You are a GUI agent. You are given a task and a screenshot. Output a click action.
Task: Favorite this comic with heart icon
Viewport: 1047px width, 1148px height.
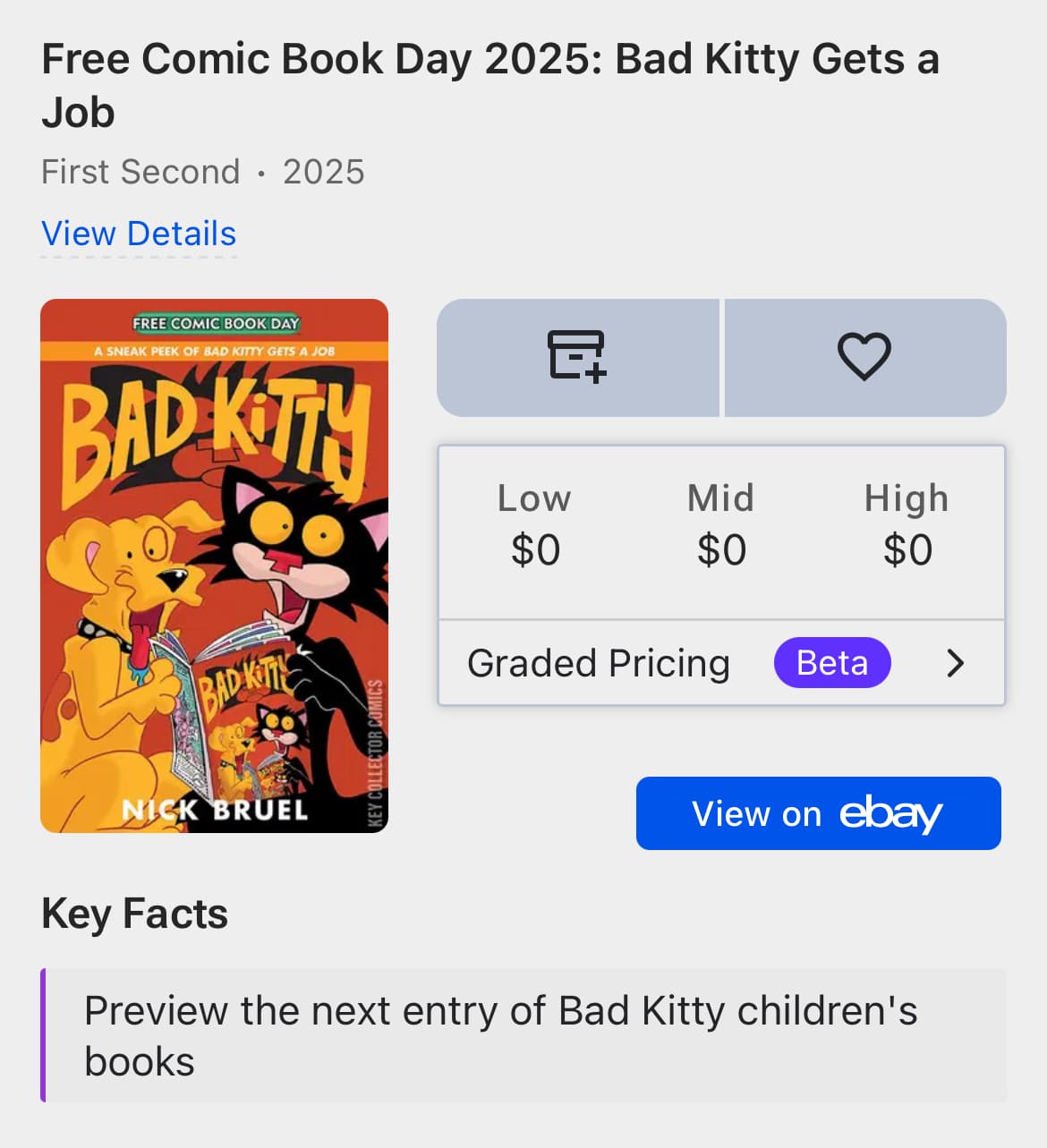pos(864,357)
